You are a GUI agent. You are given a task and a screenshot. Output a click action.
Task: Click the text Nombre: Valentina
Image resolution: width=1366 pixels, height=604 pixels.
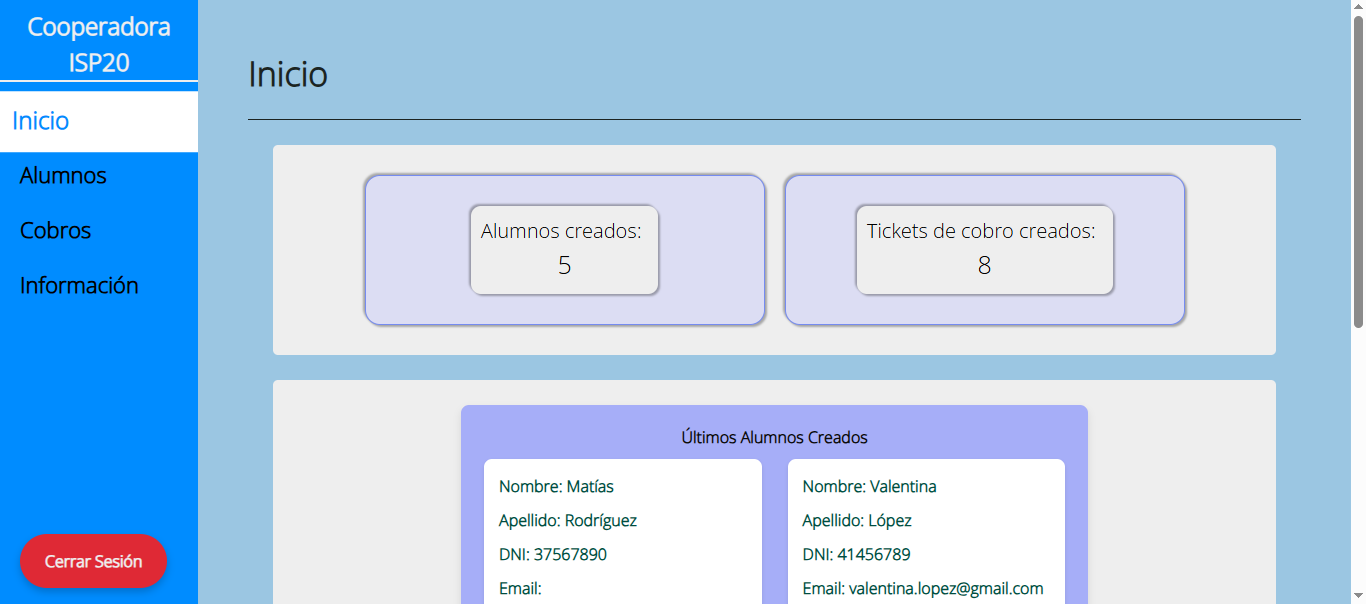pos(870,487)
